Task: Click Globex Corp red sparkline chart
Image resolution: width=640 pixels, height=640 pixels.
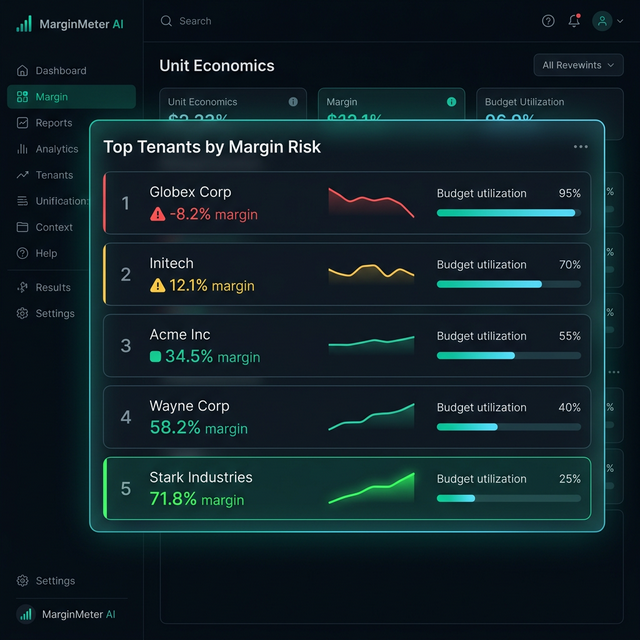Action: (x=371, y=202)
